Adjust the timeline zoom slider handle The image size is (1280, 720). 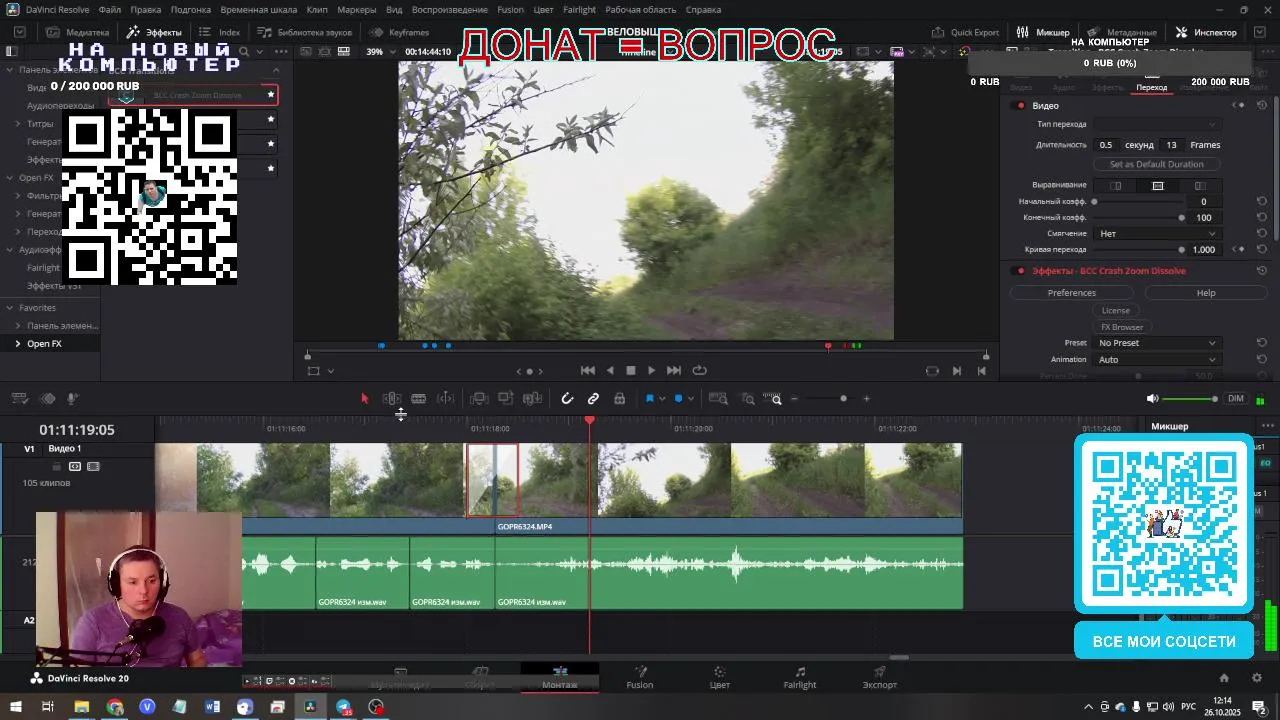tap(843, 399)
